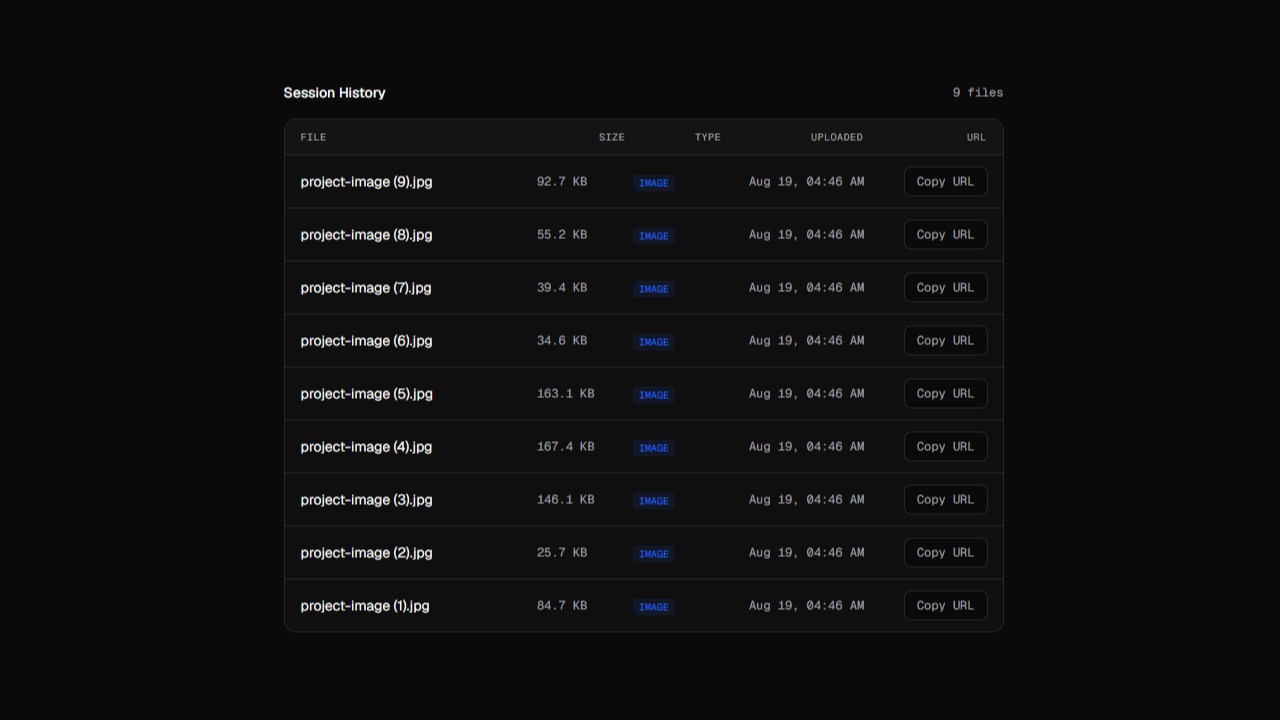Select file name project-image (3).jpg
Viewport: 1280px width, 720px height.
[x=366, y=500]
